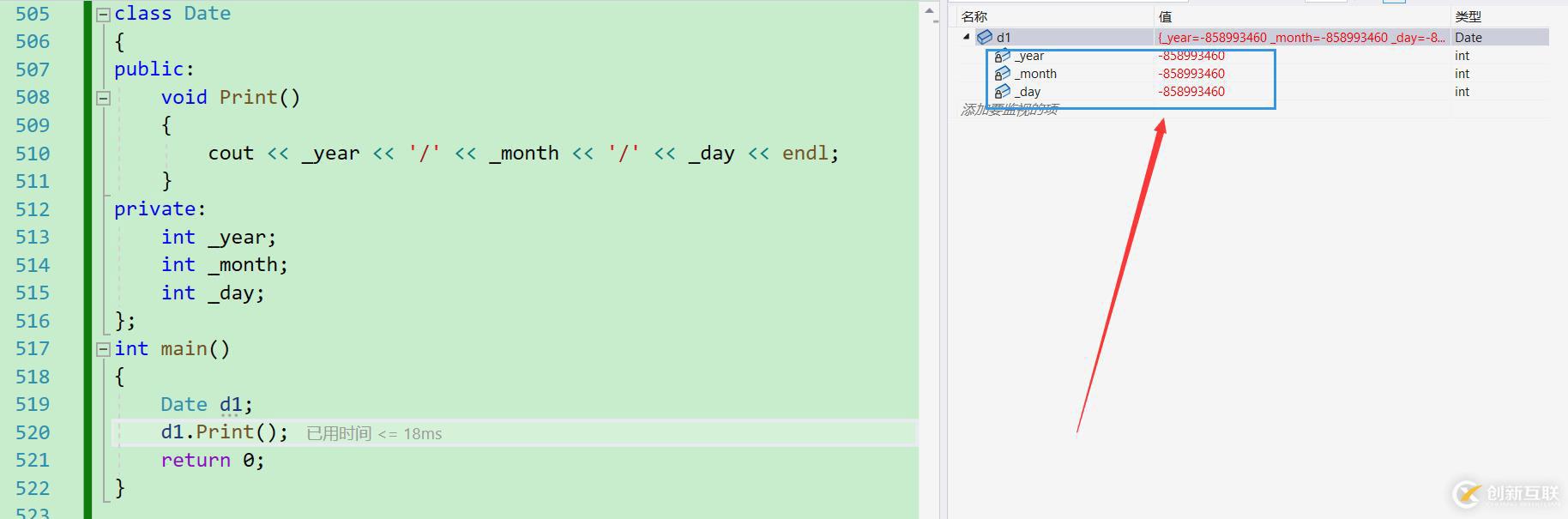Click the 值 column header
The image size is (1568, 519).
1165,16
